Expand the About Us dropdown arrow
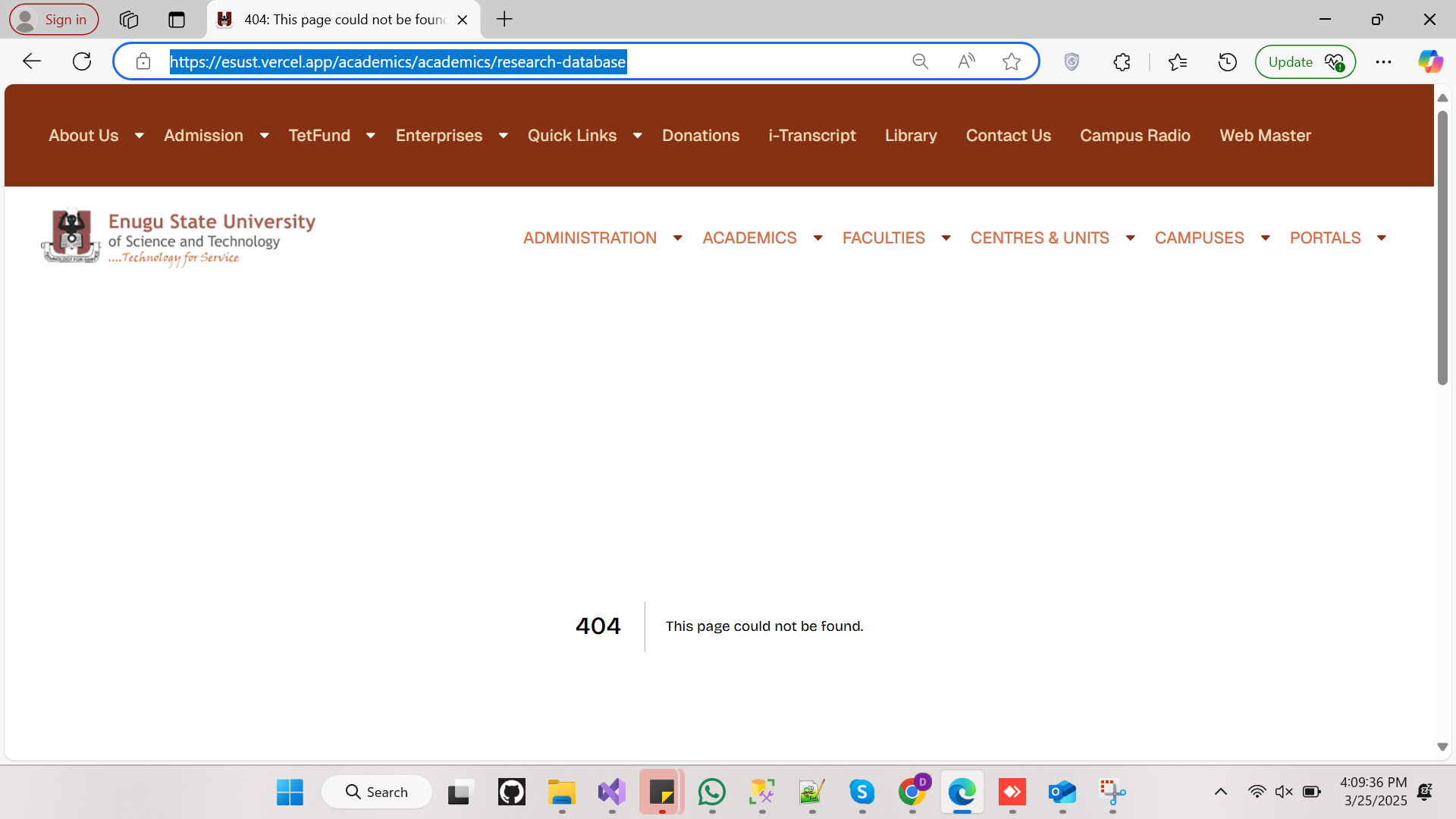1456x819 pixels. point(139,136)
